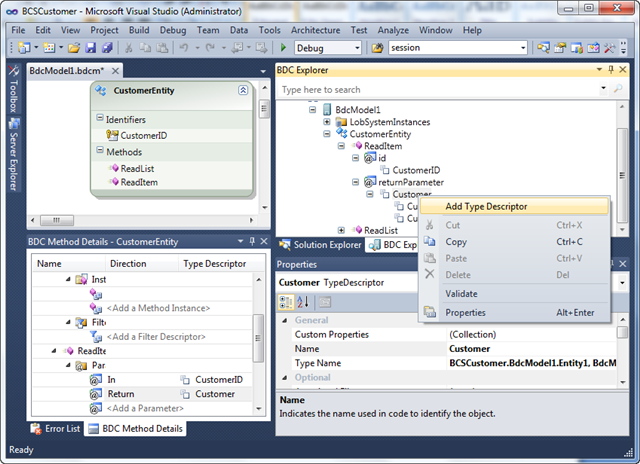This screenshot has height=464, width=640.
Task: Click the Undo toolbar icon
Action: click(184, 48)
